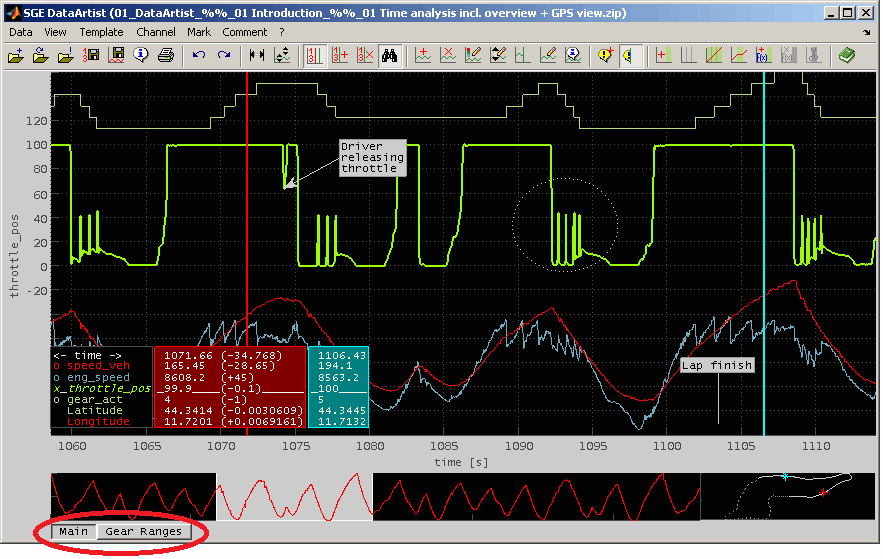Viewport: 883px width, 559px height.
Task: Undo the last action
Action: 199,55
